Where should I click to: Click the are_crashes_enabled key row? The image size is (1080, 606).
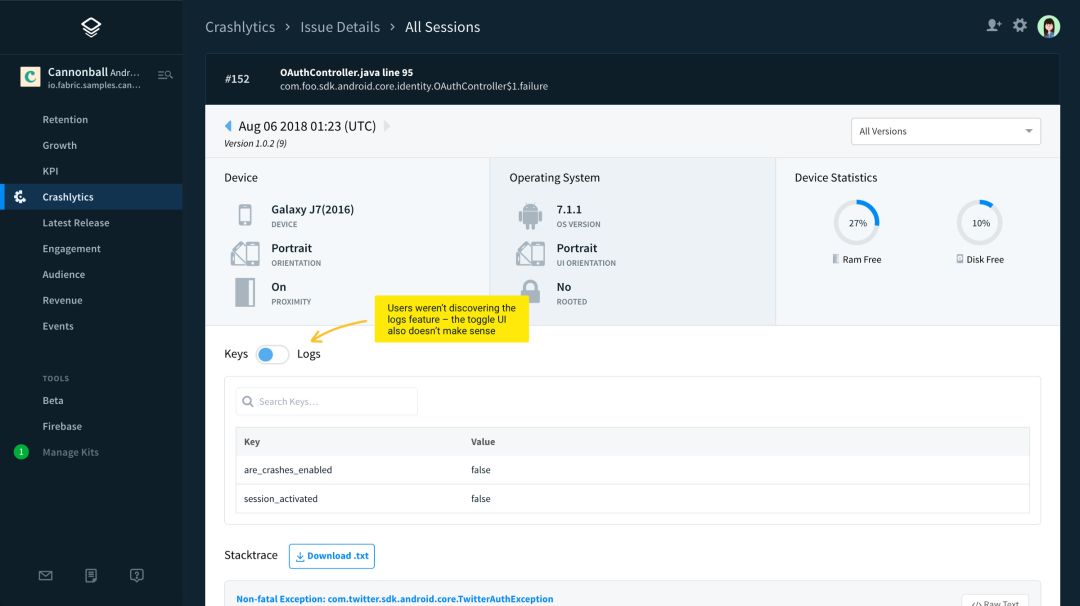[632, 470]
